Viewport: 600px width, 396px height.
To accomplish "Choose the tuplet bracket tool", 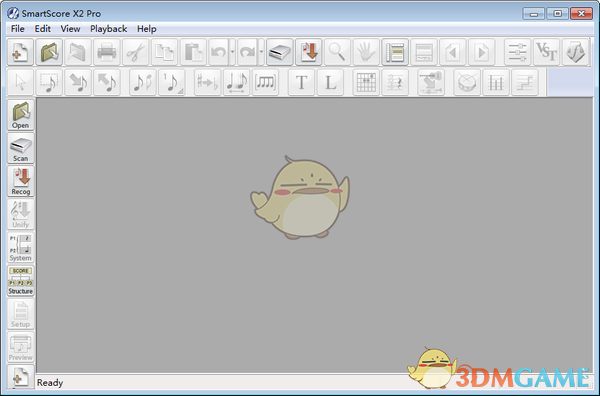I will [x=266, y=82].
